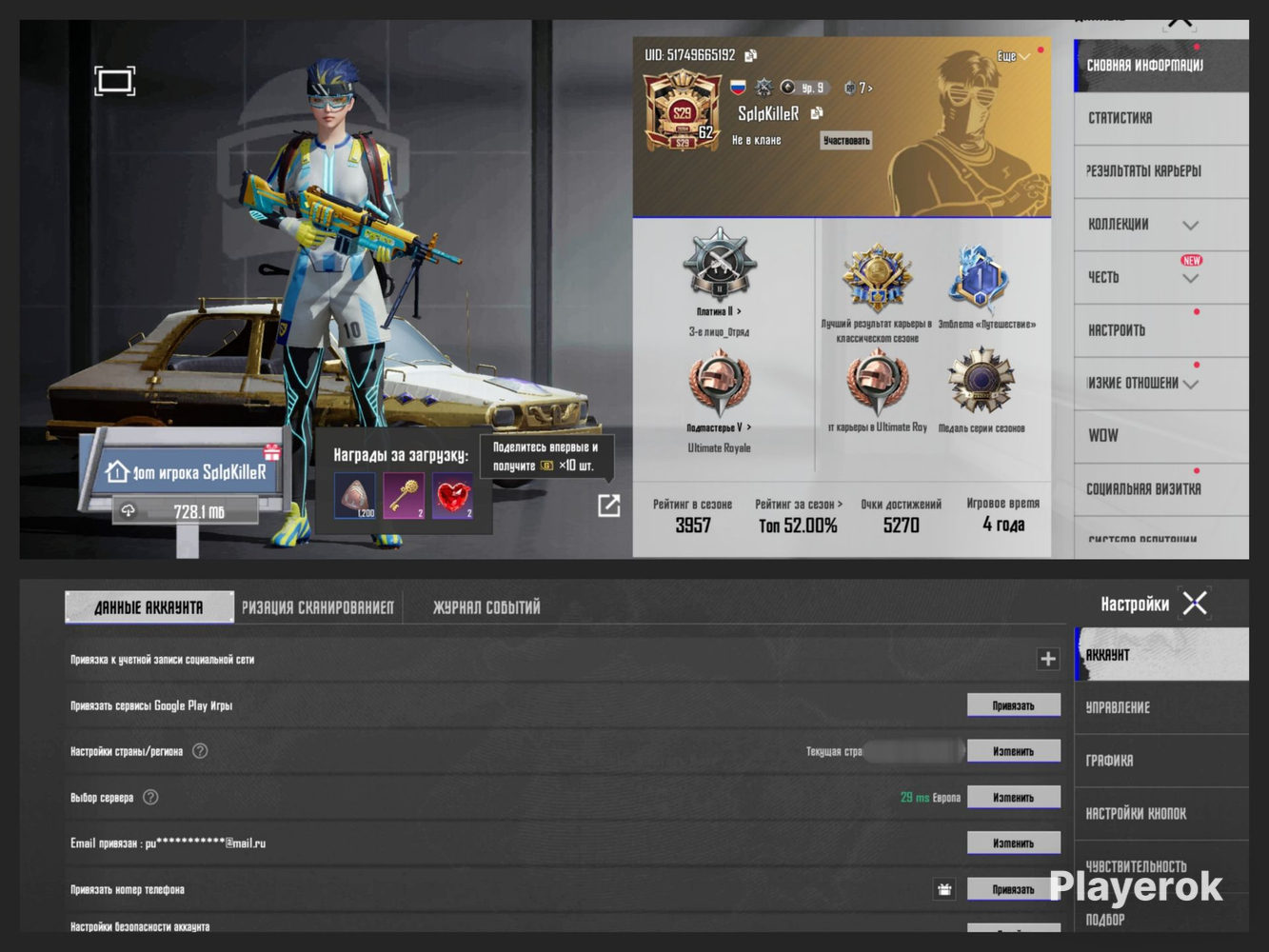Switch to the Авторизация сканированием tab
Viewport: 1269px width, 952px height.
[x=318, y=607]
